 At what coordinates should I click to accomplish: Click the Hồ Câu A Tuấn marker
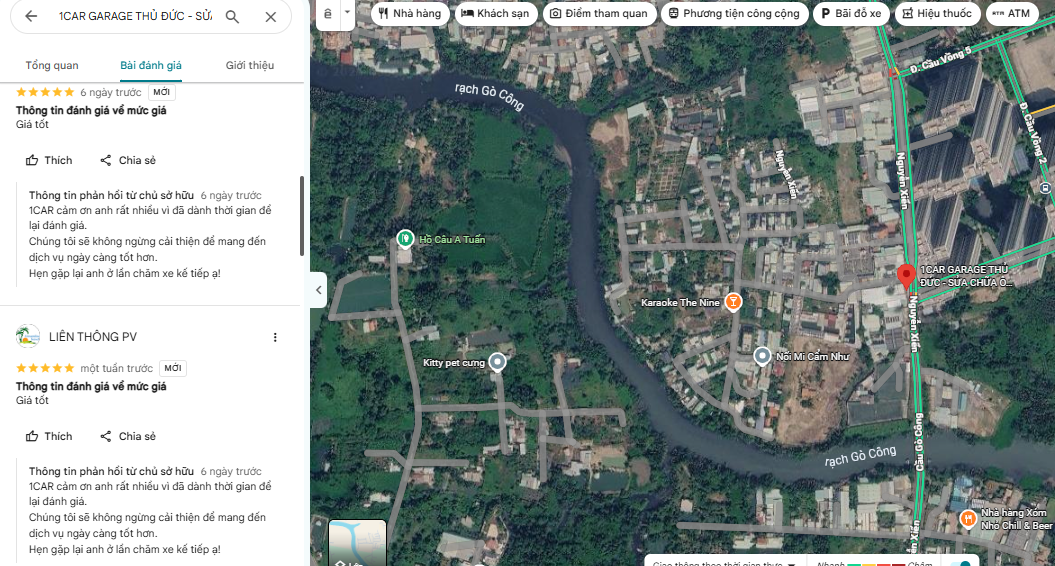click(x=405, y=239)
